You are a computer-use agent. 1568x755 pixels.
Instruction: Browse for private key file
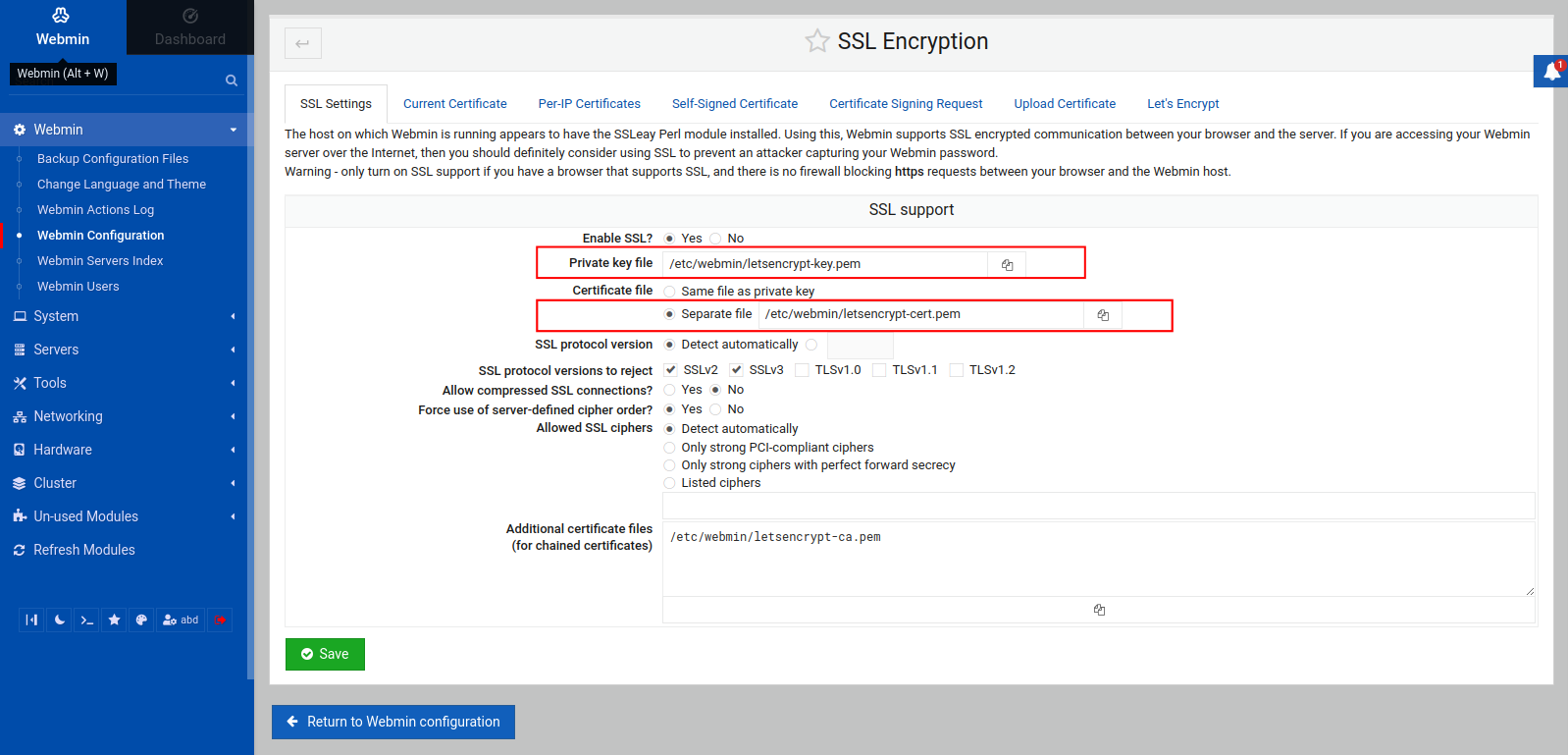pyautogui.click(x=1007, y=264)
